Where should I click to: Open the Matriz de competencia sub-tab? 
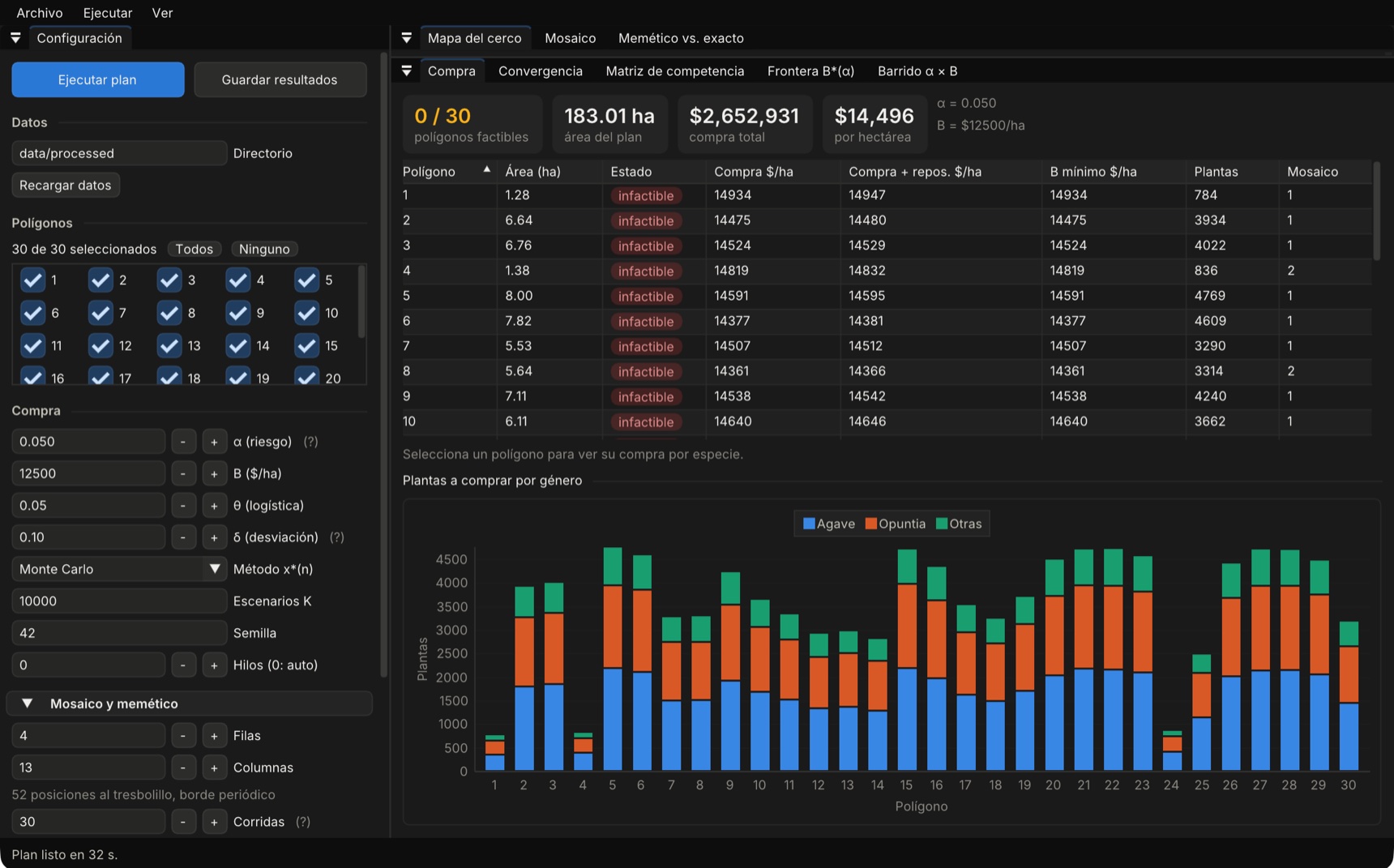675,71
